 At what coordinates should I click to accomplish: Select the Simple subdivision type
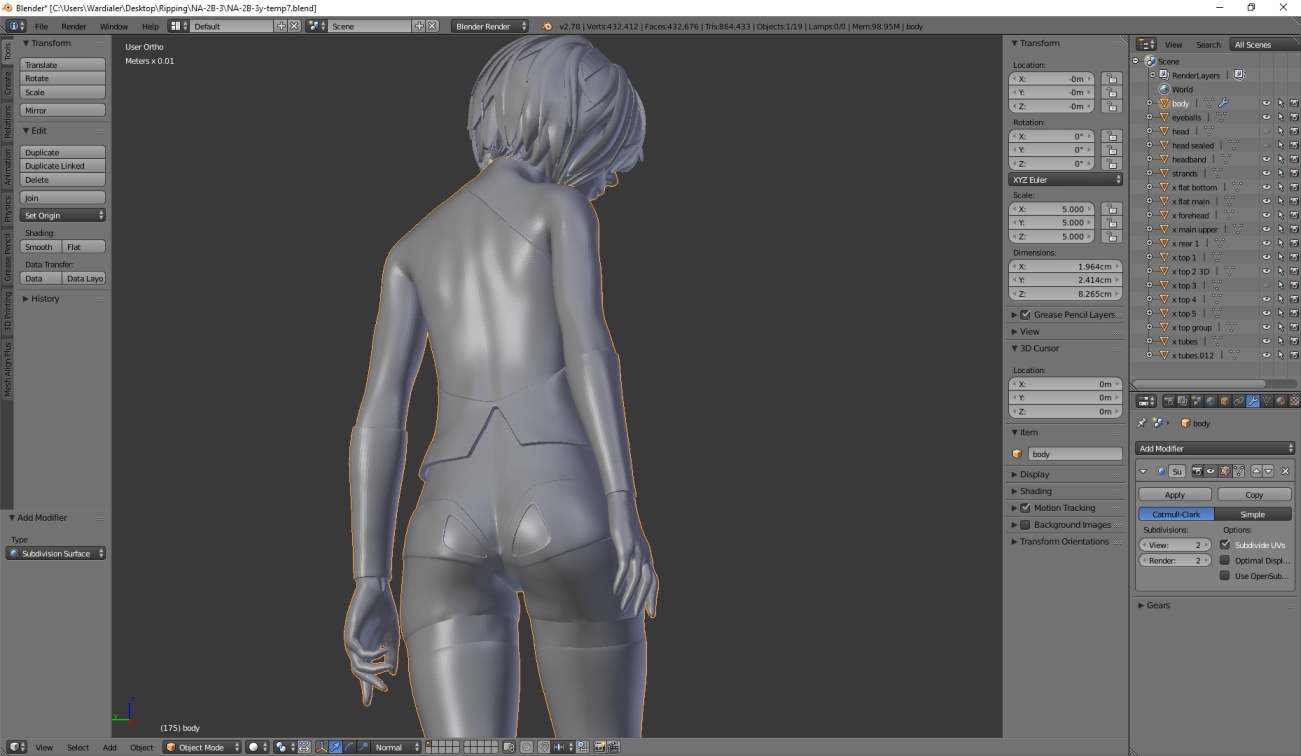tap(1253, 514)
